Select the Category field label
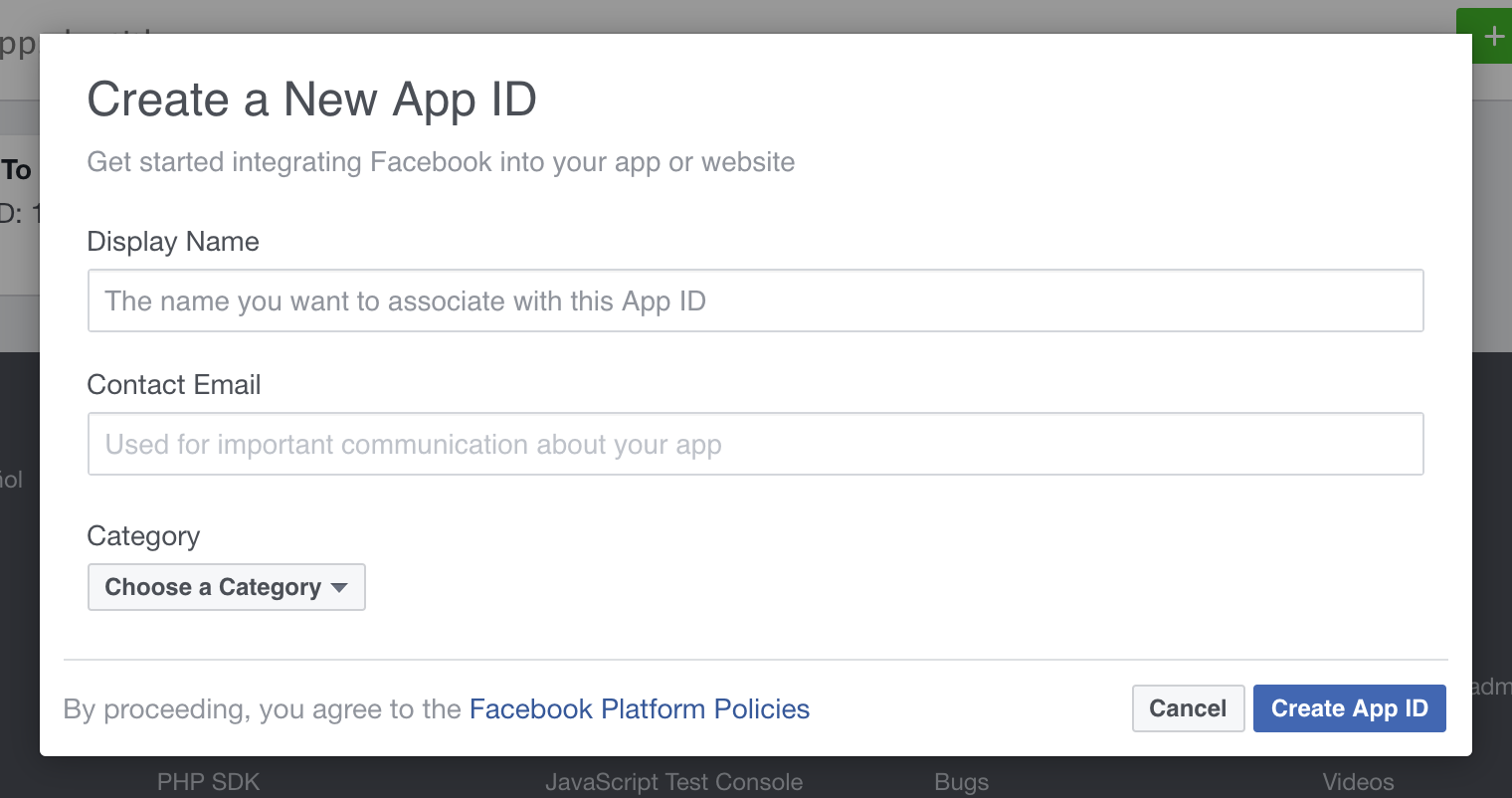1512x798 pixels. tap(142, 536)
